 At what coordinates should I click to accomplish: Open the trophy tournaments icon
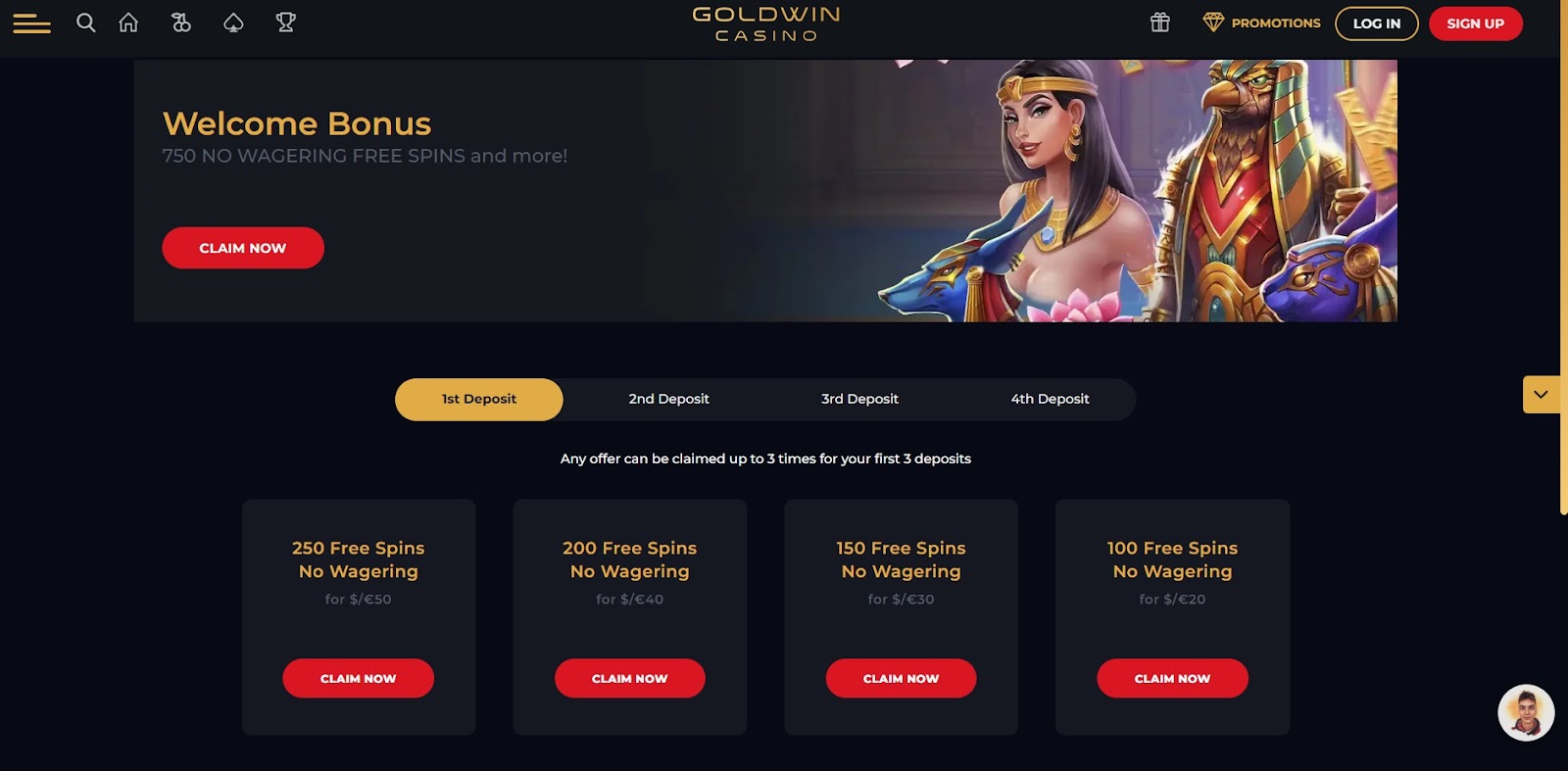286,23
